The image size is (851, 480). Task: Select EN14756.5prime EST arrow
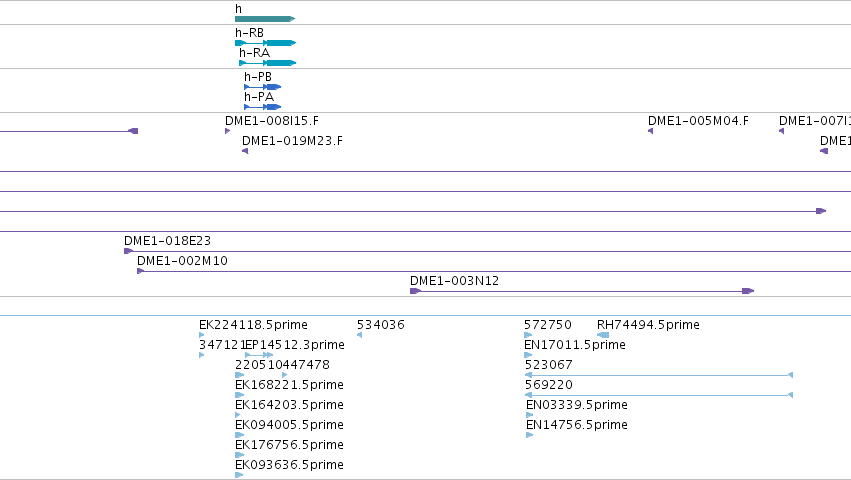click(x=530, y=435)
